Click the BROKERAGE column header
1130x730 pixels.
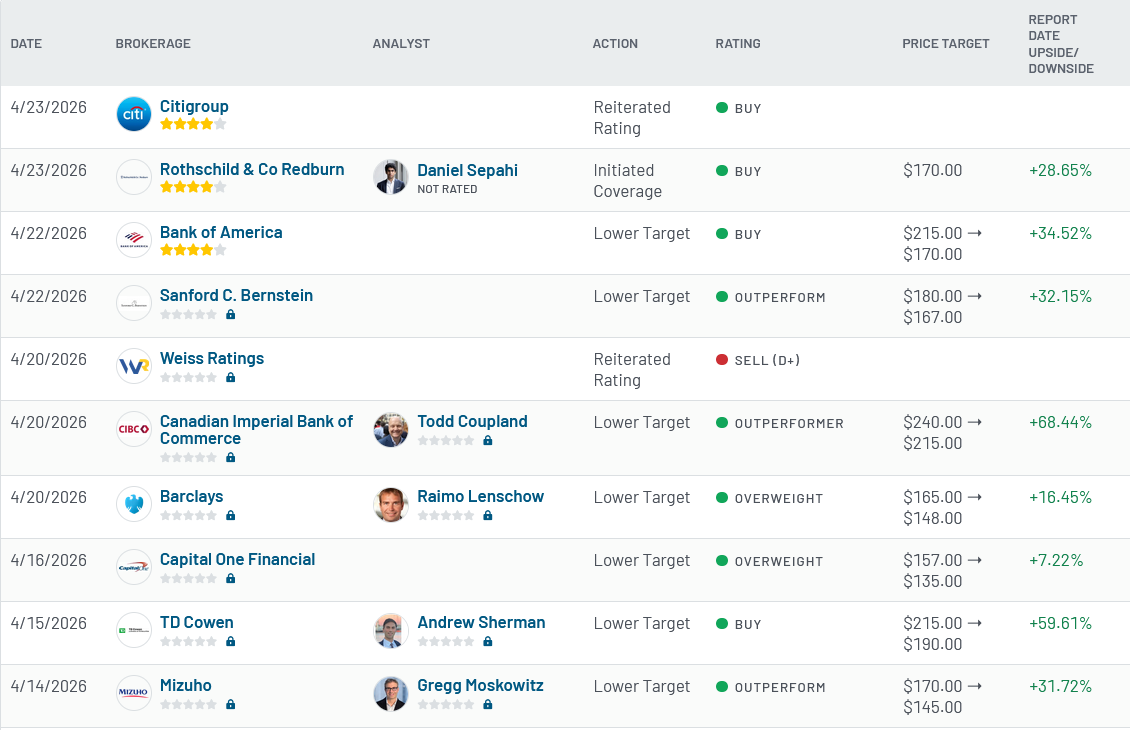point(153,44)
